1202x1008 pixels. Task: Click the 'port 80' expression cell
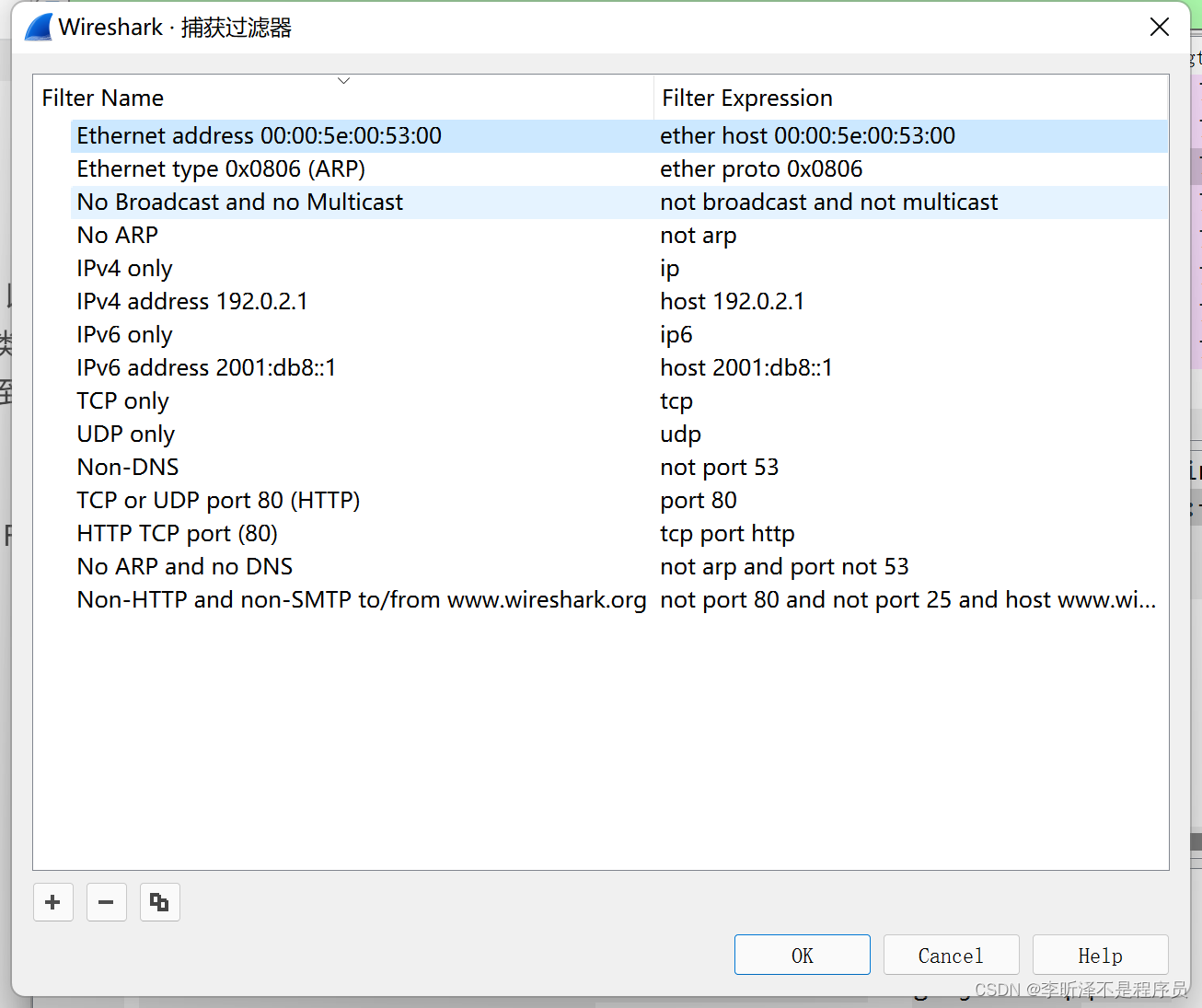click(699, 501)
